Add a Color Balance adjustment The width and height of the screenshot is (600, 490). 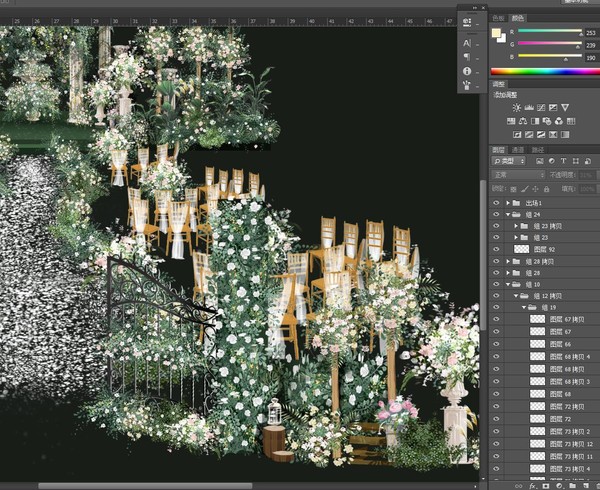[523, 121]
